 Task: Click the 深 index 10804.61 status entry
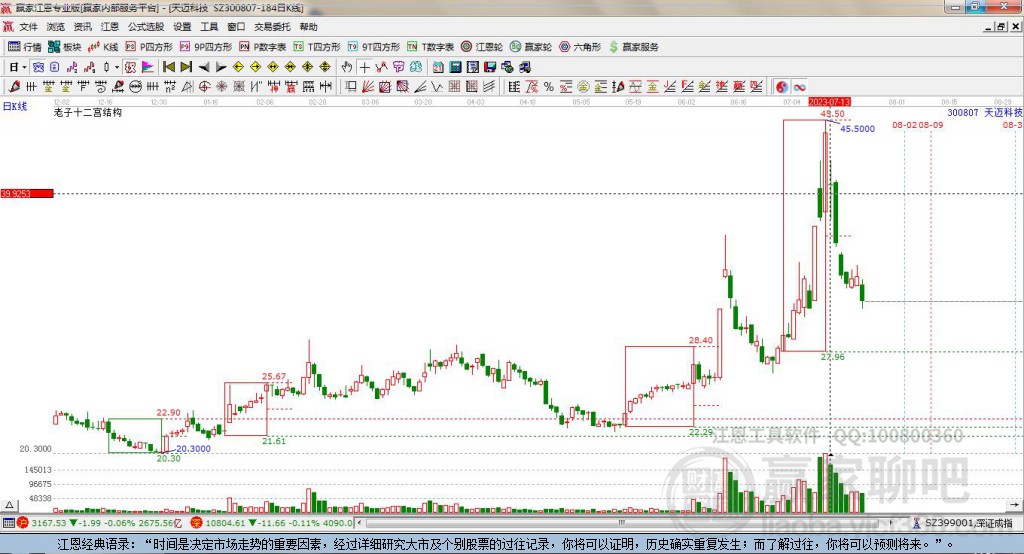271,523
